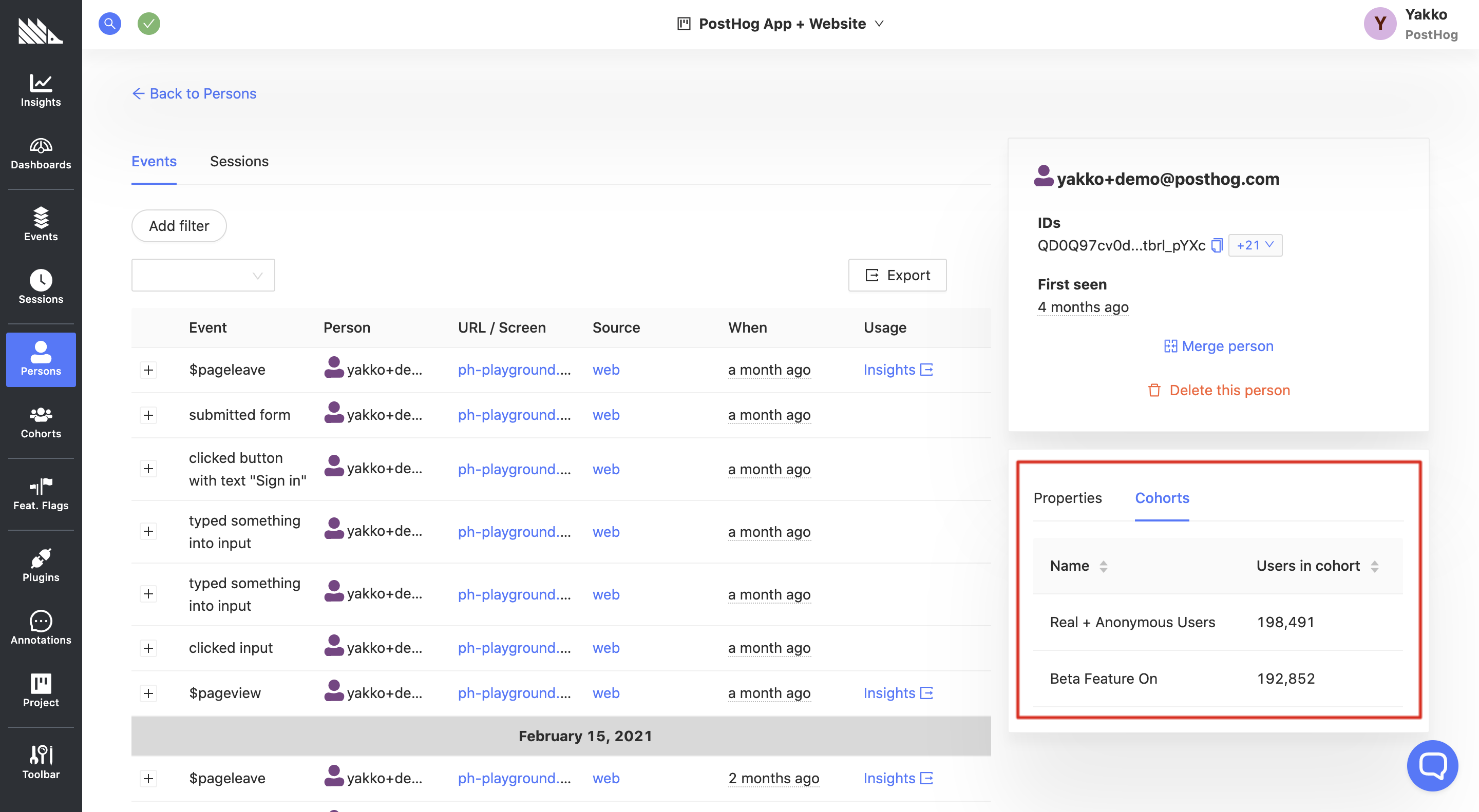
Task: Go to Events in the sidebar
Action: click(x=41, y=224)
